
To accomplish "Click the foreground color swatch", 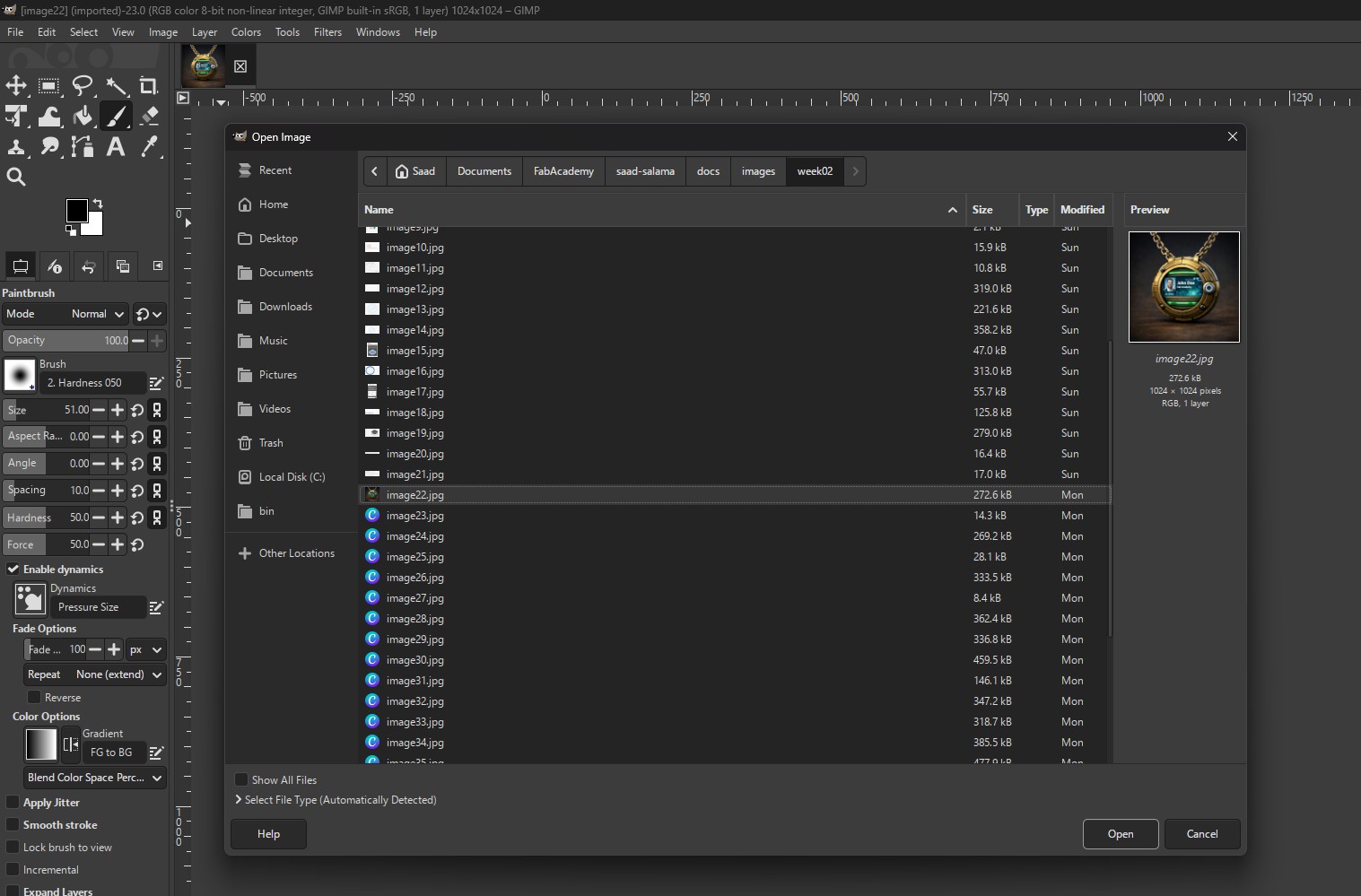I will 77,211.
